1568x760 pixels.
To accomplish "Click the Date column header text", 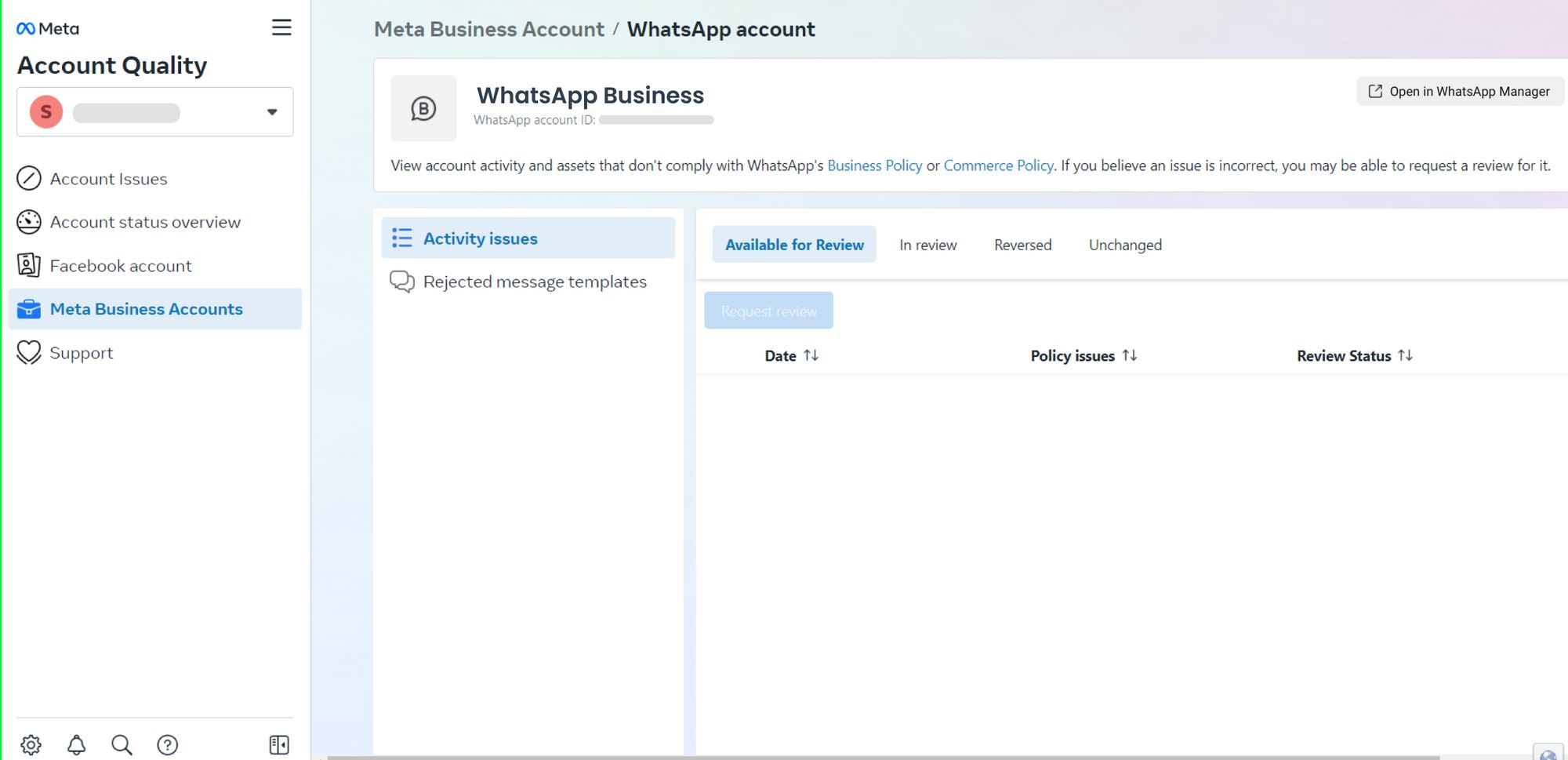I will click(780, 355).
